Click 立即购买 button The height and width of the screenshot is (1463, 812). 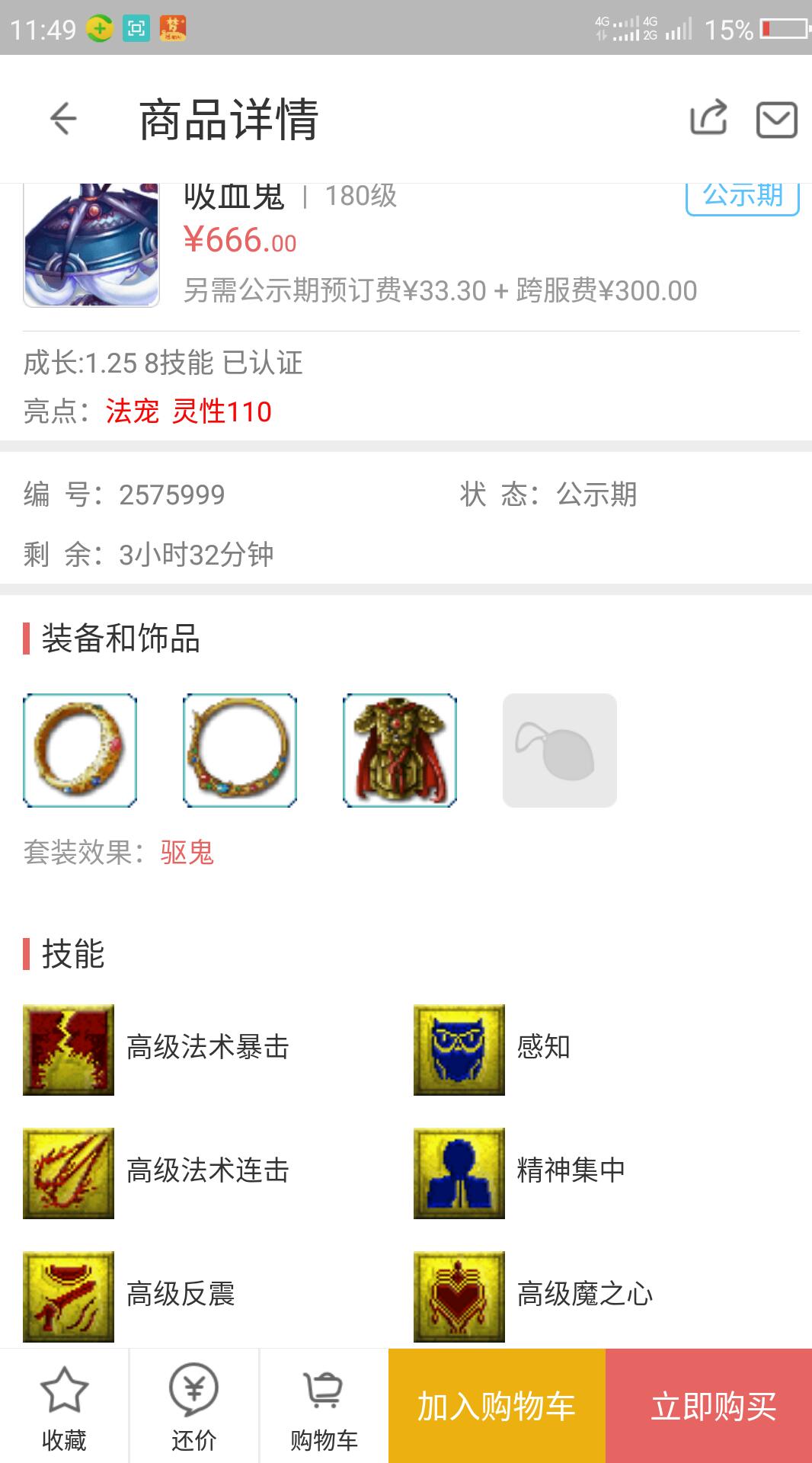tap(709, 1406)
